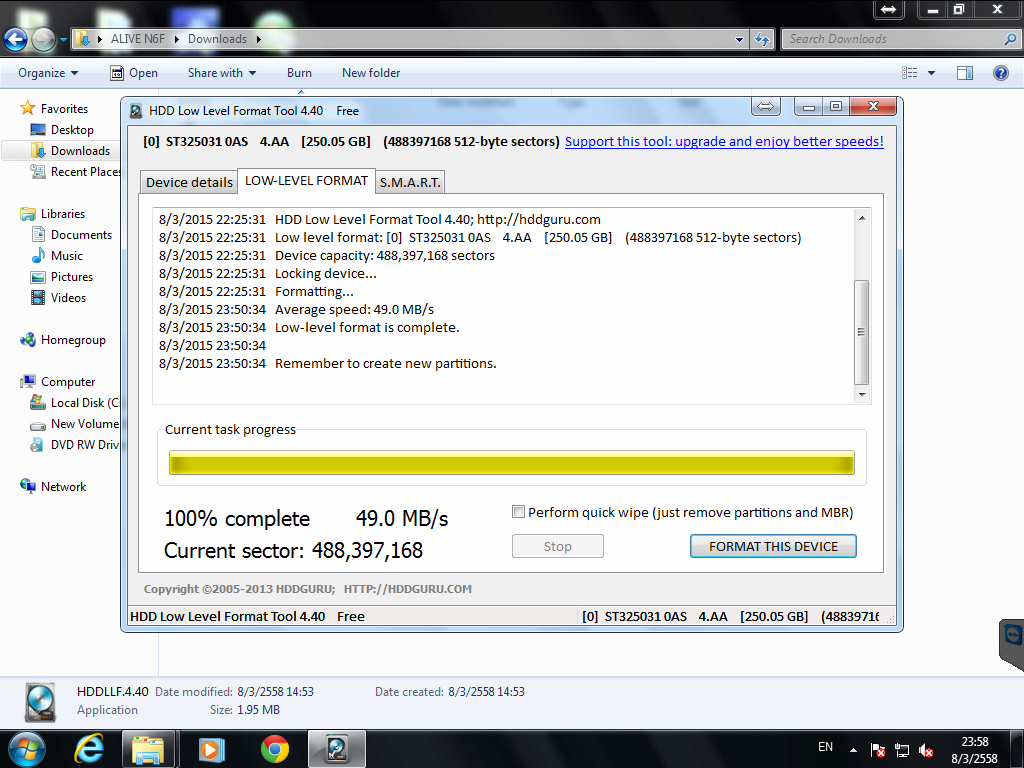Open the recent pages dropdown arrow
This screenshot has width=1024, height=768.
tap(63, 40)
